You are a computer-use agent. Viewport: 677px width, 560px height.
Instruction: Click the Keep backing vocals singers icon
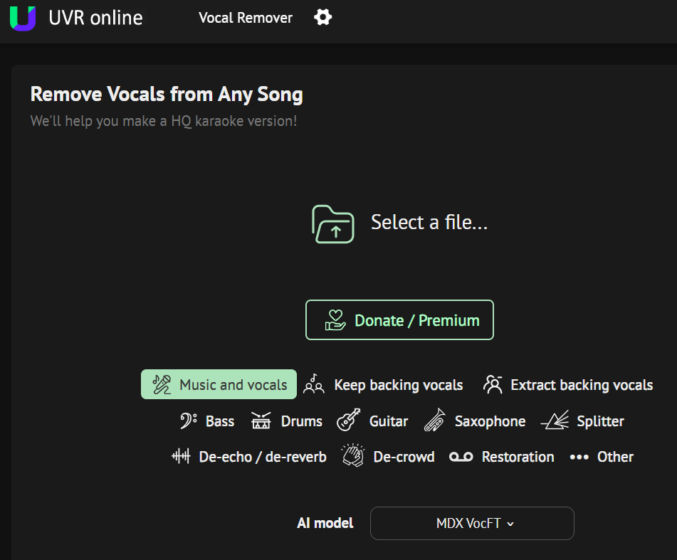coord(314,384)
